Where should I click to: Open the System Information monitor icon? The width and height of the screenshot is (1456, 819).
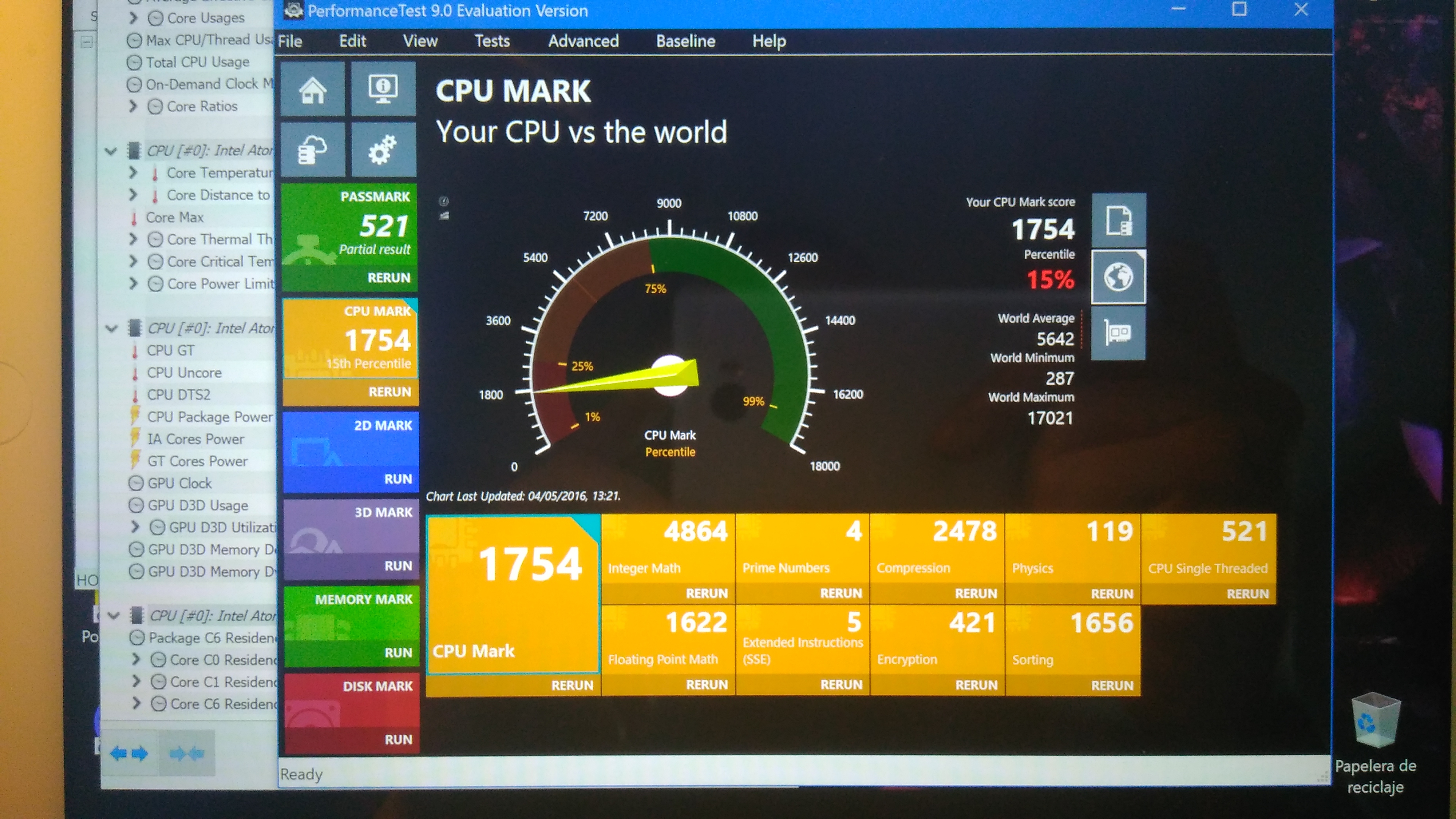(383, 89)
